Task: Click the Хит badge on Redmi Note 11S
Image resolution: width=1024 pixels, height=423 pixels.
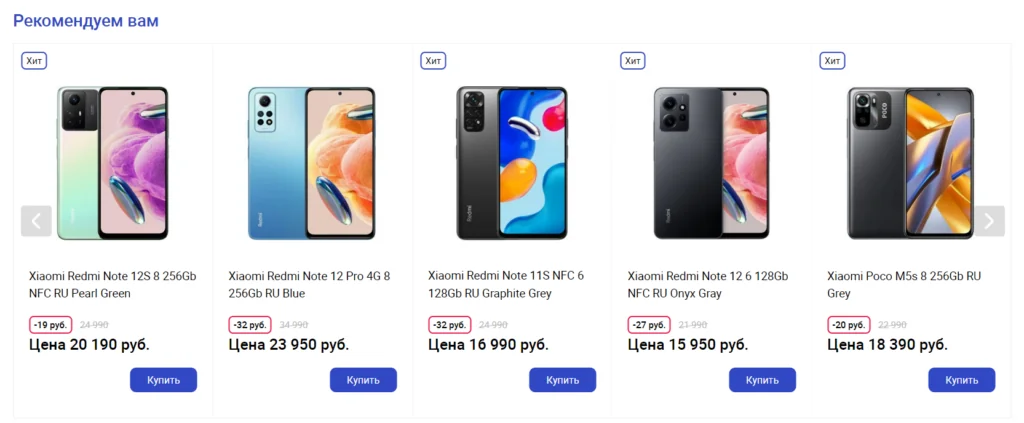Action: [433, 61]
